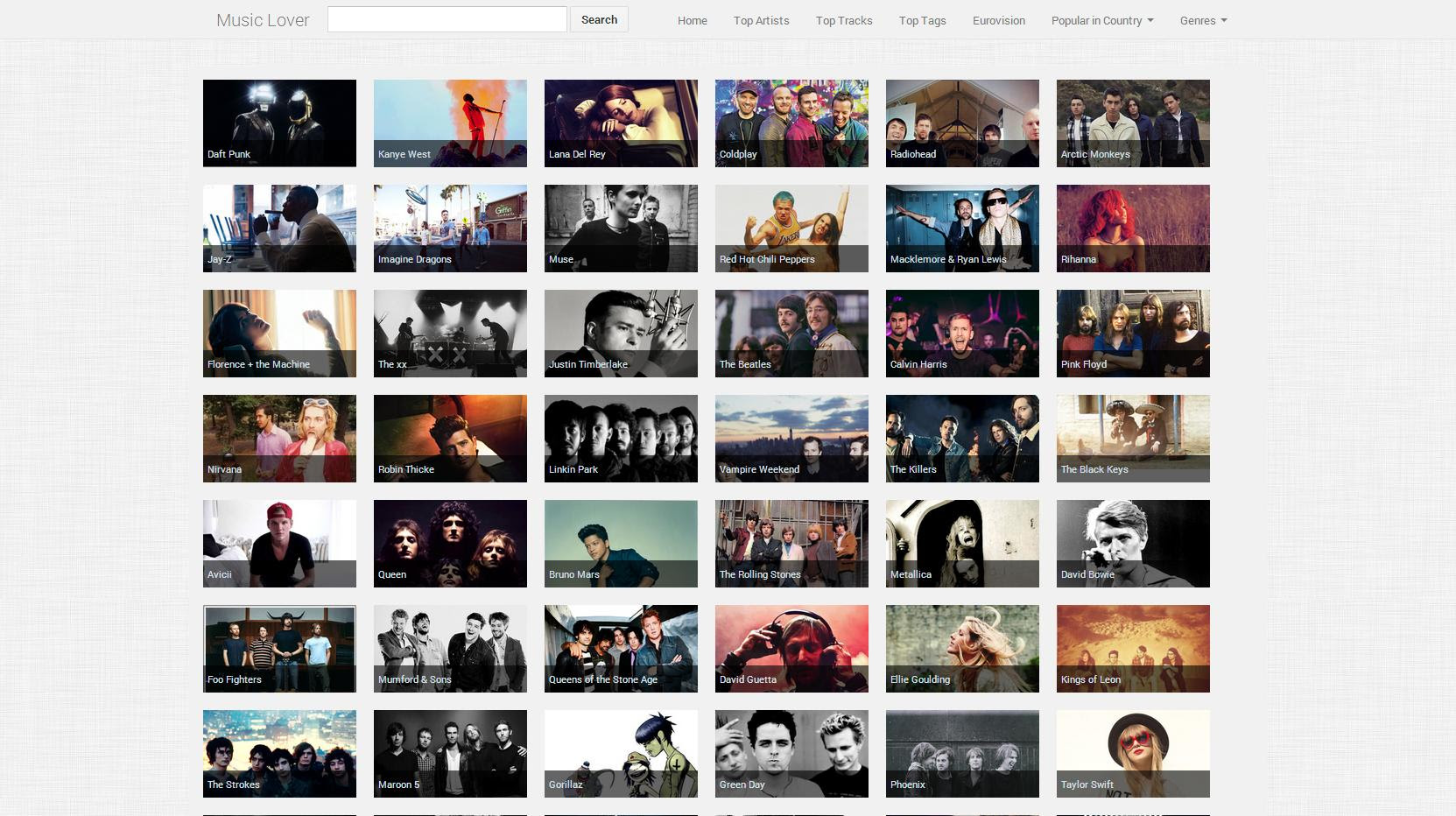1456x816 pixels.
Task: Select The xx thumbnail
Action: coord(450,334)
